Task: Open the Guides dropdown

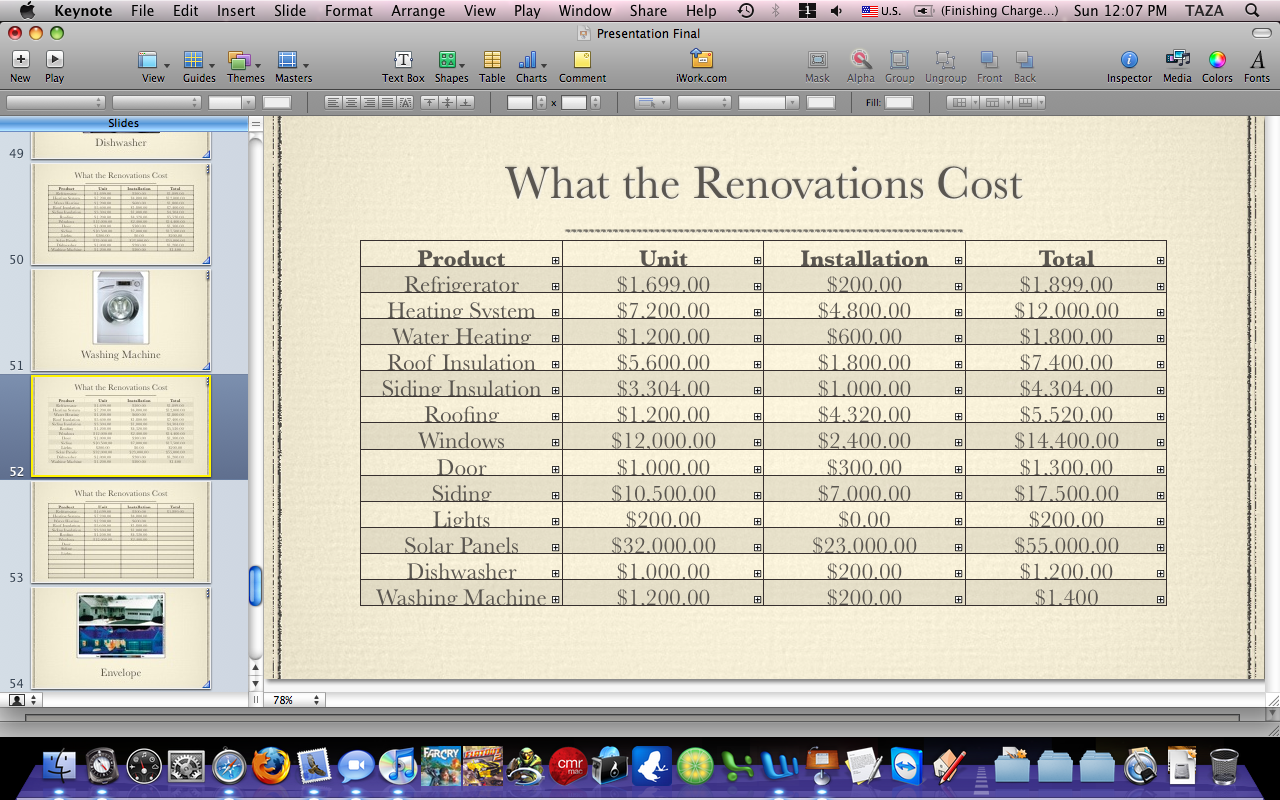Action: pyautogui.click(x=199, y=66)
